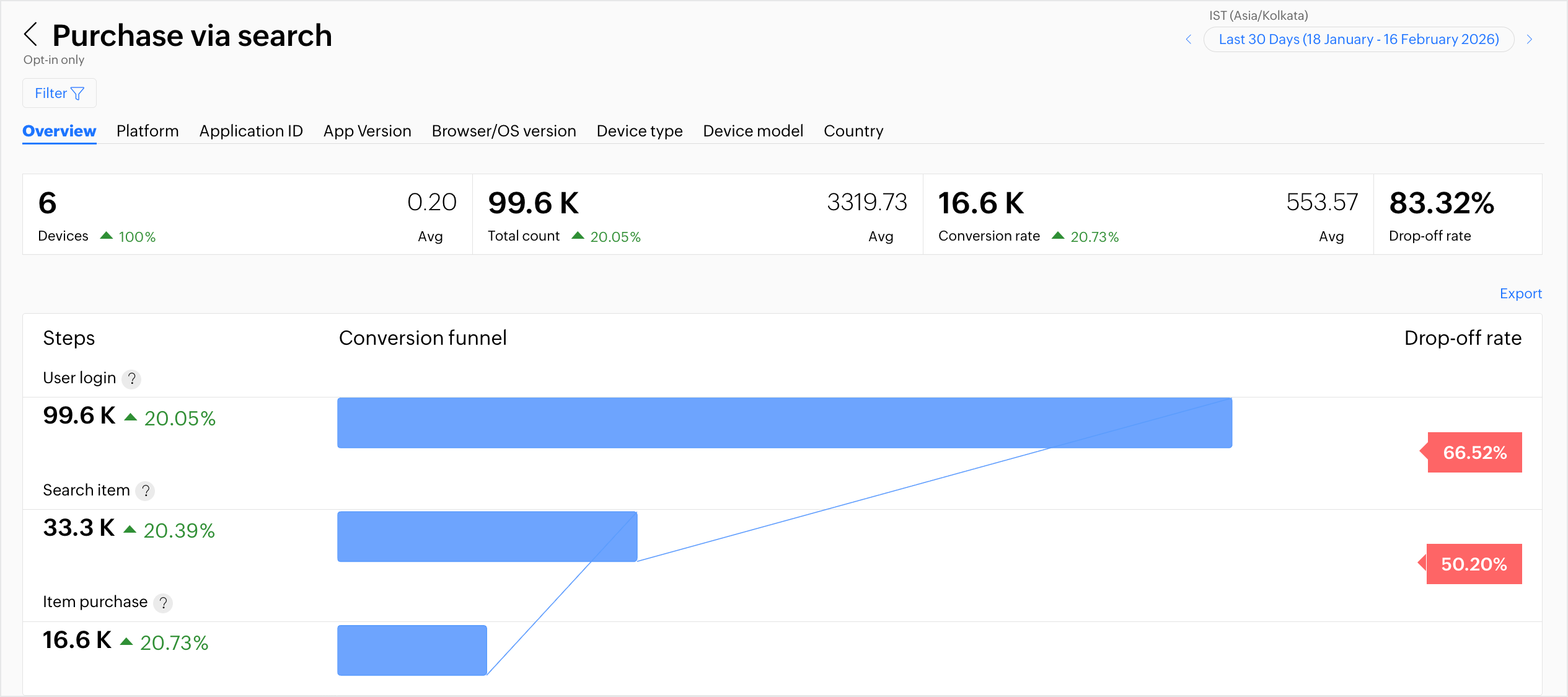
Task: Open the Device model tab
Action: click(752, 131)
